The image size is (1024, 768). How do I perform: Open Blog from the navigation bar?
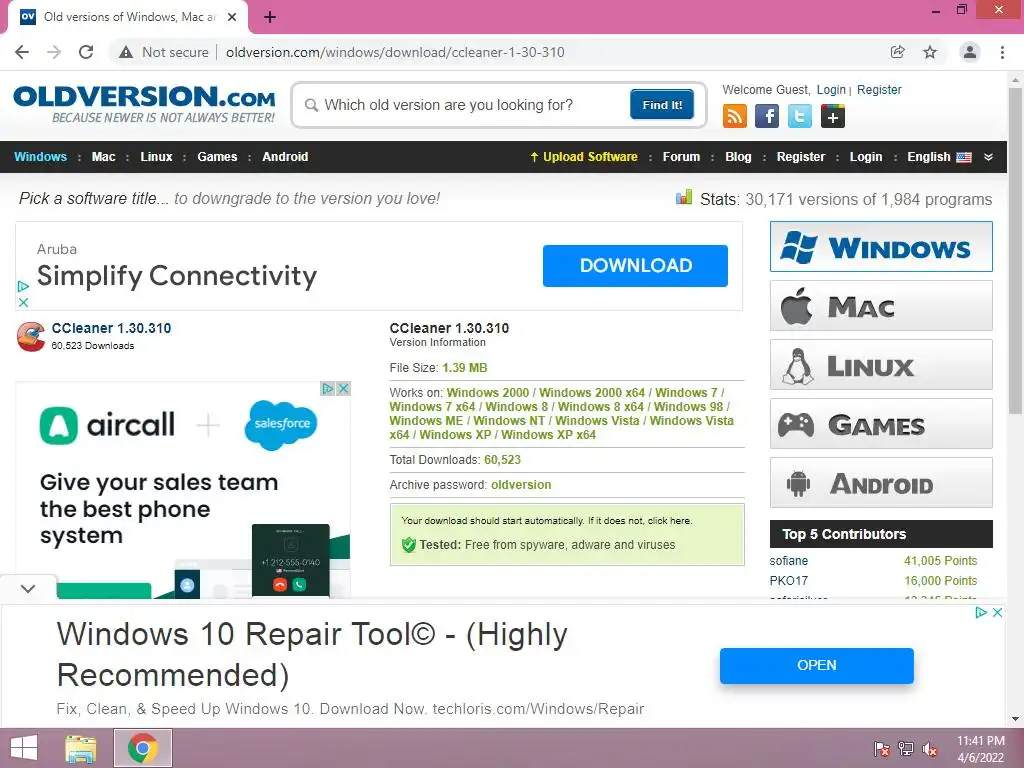click(739, 157)
